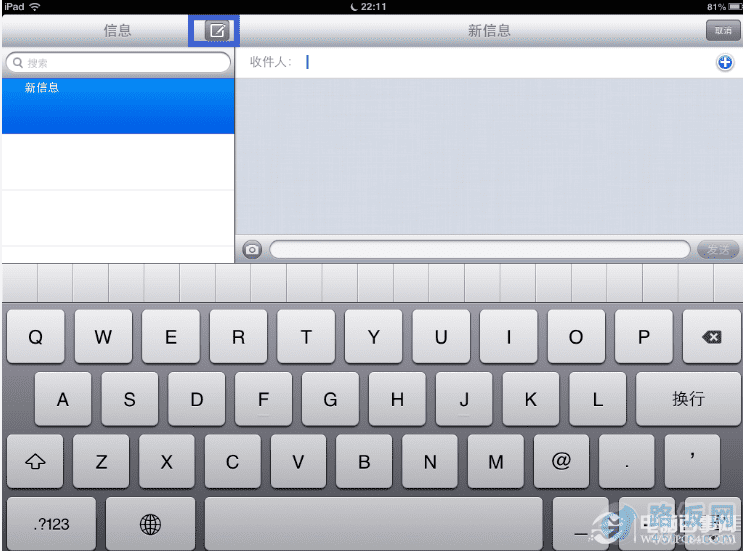Tap the H key
The image size is (743, 551).
tap(397, 399)
